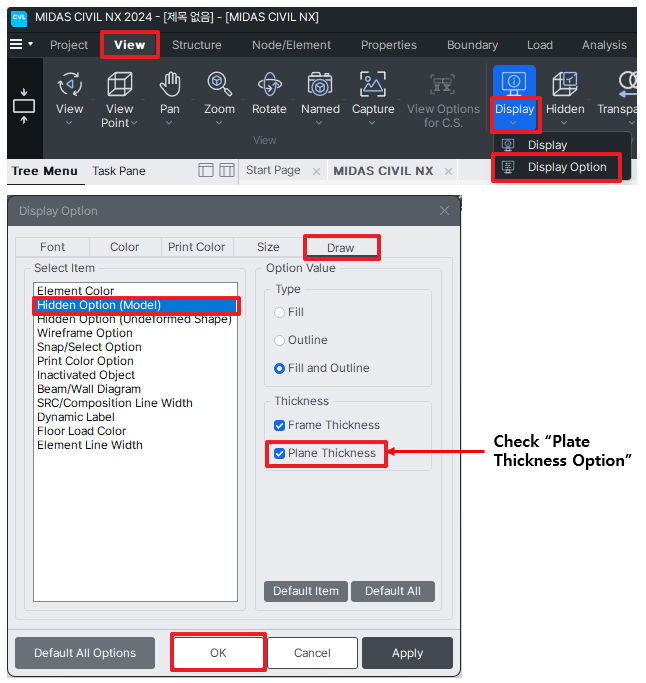Close the Display Option dialog
646x683 pixels.
point(444,211)
